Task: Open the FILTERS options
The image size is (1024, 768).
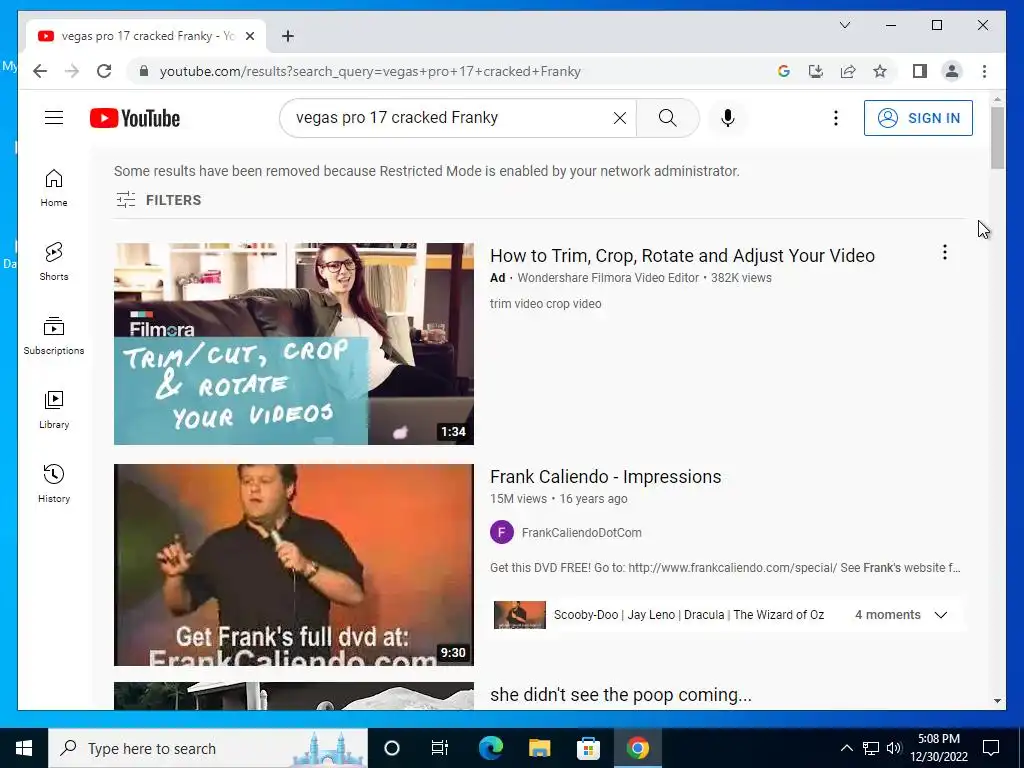Action: 159,200
